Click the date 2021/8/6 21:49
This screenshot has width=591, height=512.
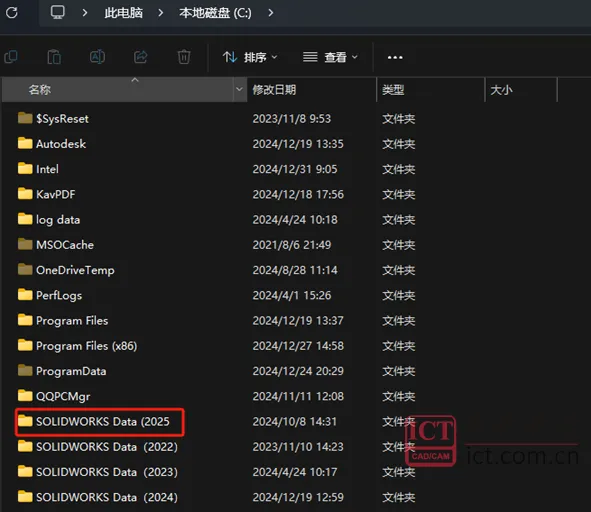(292, 245)
